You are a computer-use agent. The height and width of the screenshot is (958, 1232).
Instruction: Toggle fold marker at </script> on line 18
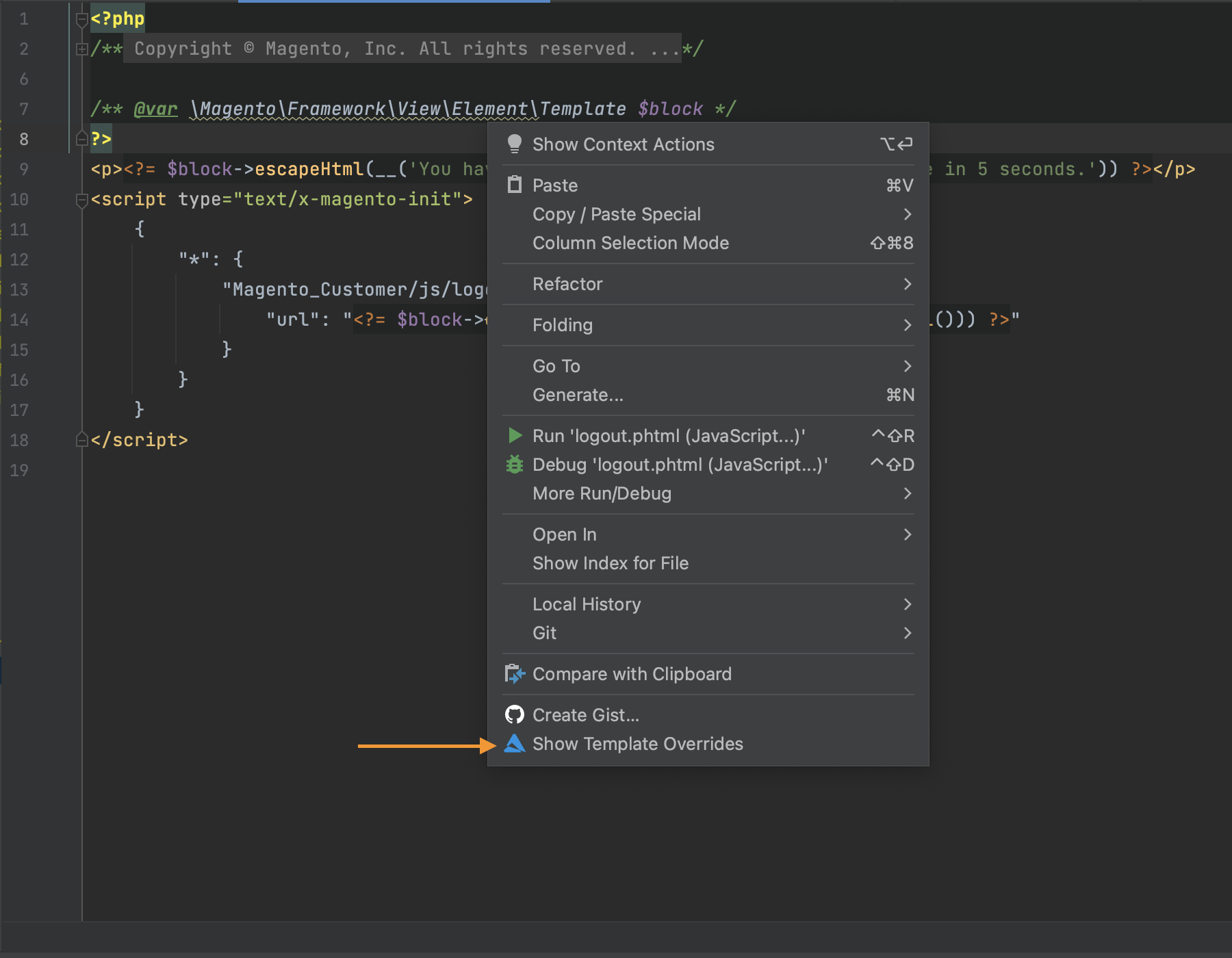pyautogui.click(x=81, y=439)
